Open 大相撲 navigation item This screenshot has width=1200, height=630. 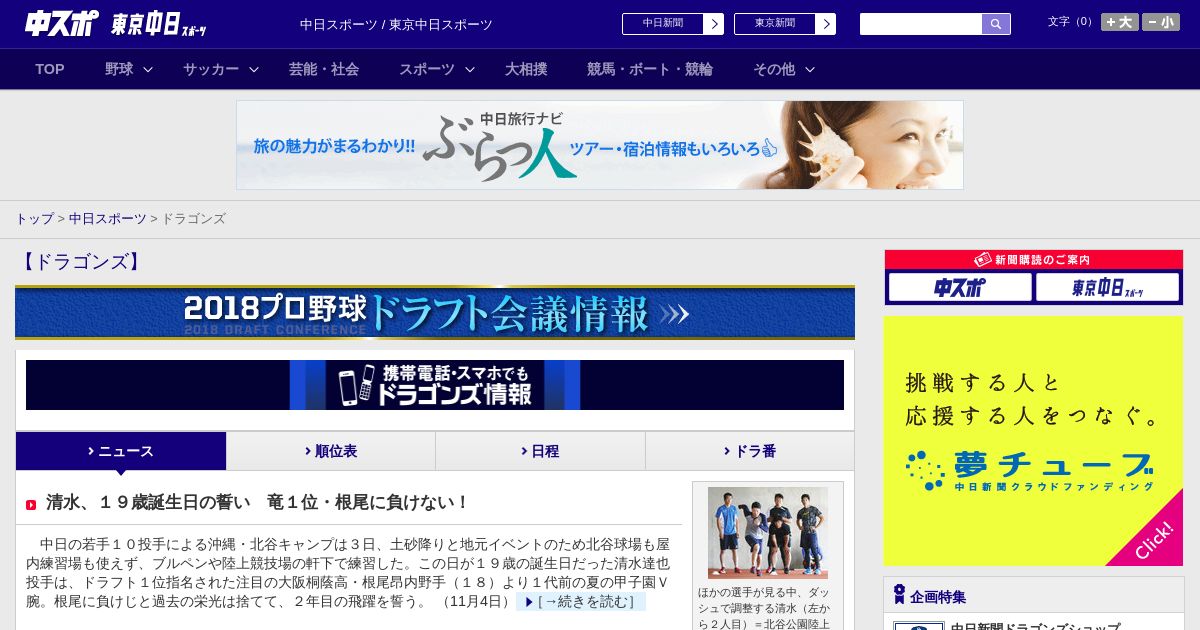526,69
